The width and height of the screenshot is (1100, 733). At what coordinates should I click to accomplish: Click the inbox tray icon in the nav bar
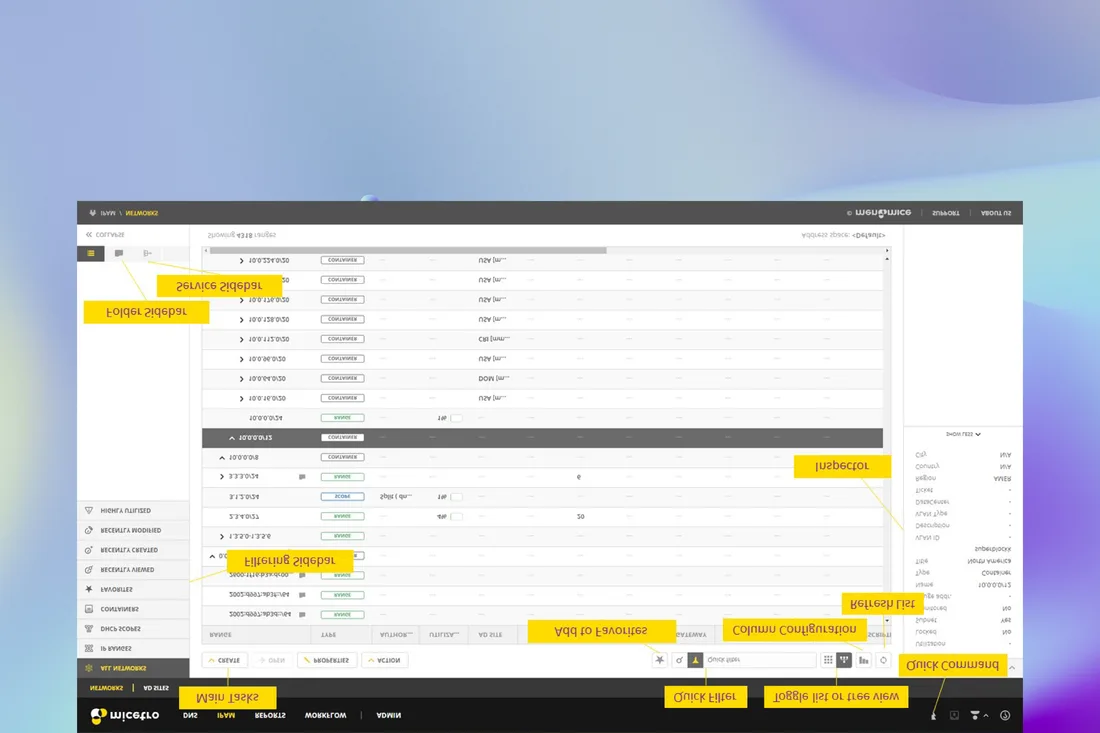coord(954,715)
